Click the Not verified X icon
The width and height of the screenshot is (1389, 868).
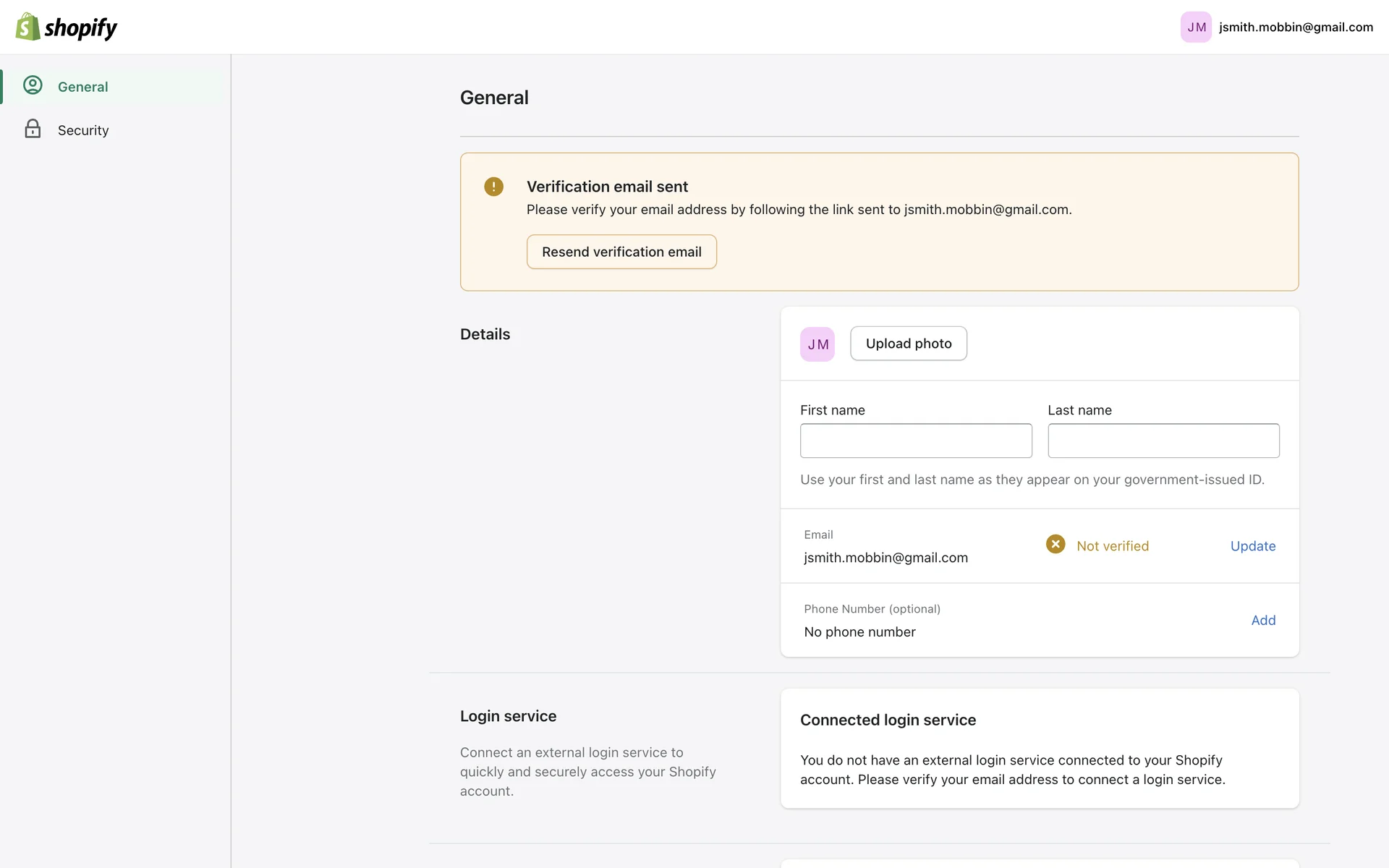[1055, 544]
